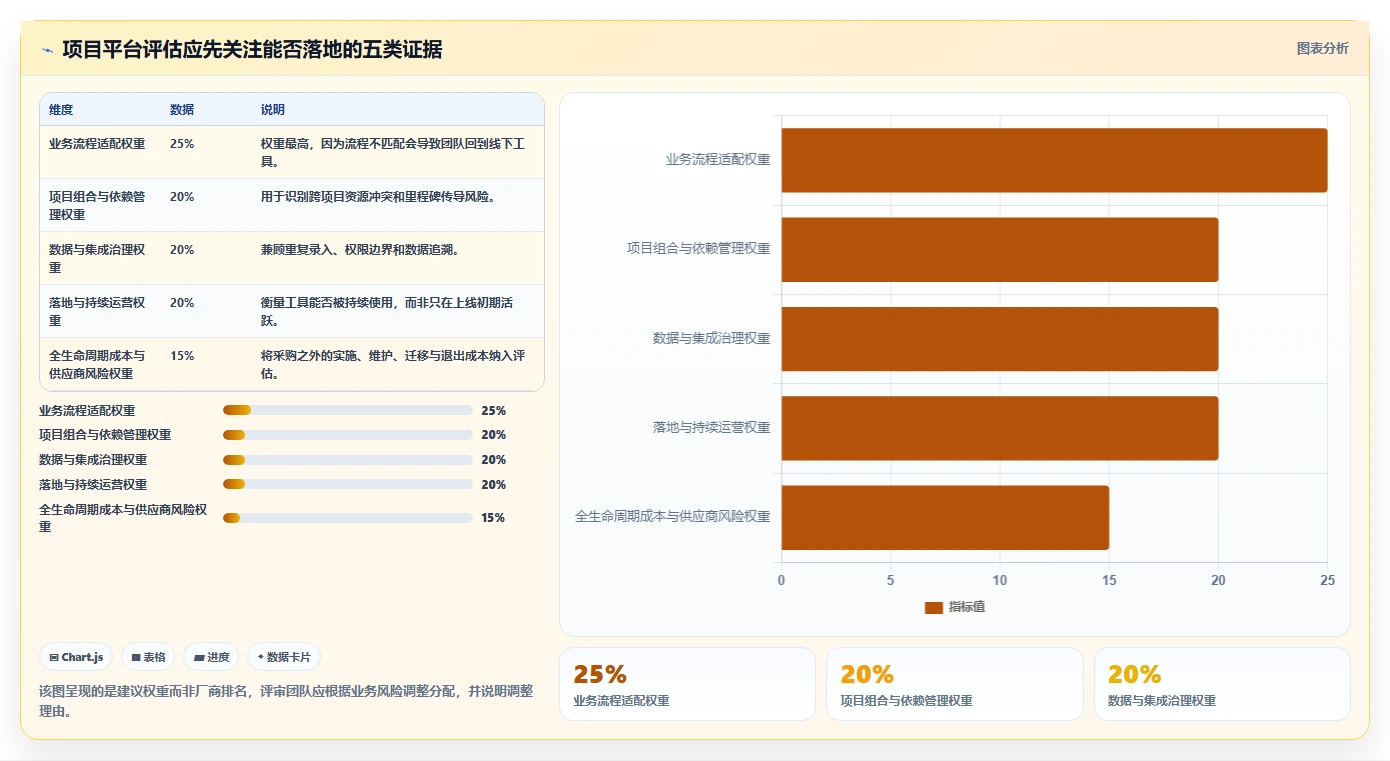The width and height of the screenshot is (1390, 761).
Task: Click the 业务流程适配权重 progress bar
Action: [x=348, y=410]
